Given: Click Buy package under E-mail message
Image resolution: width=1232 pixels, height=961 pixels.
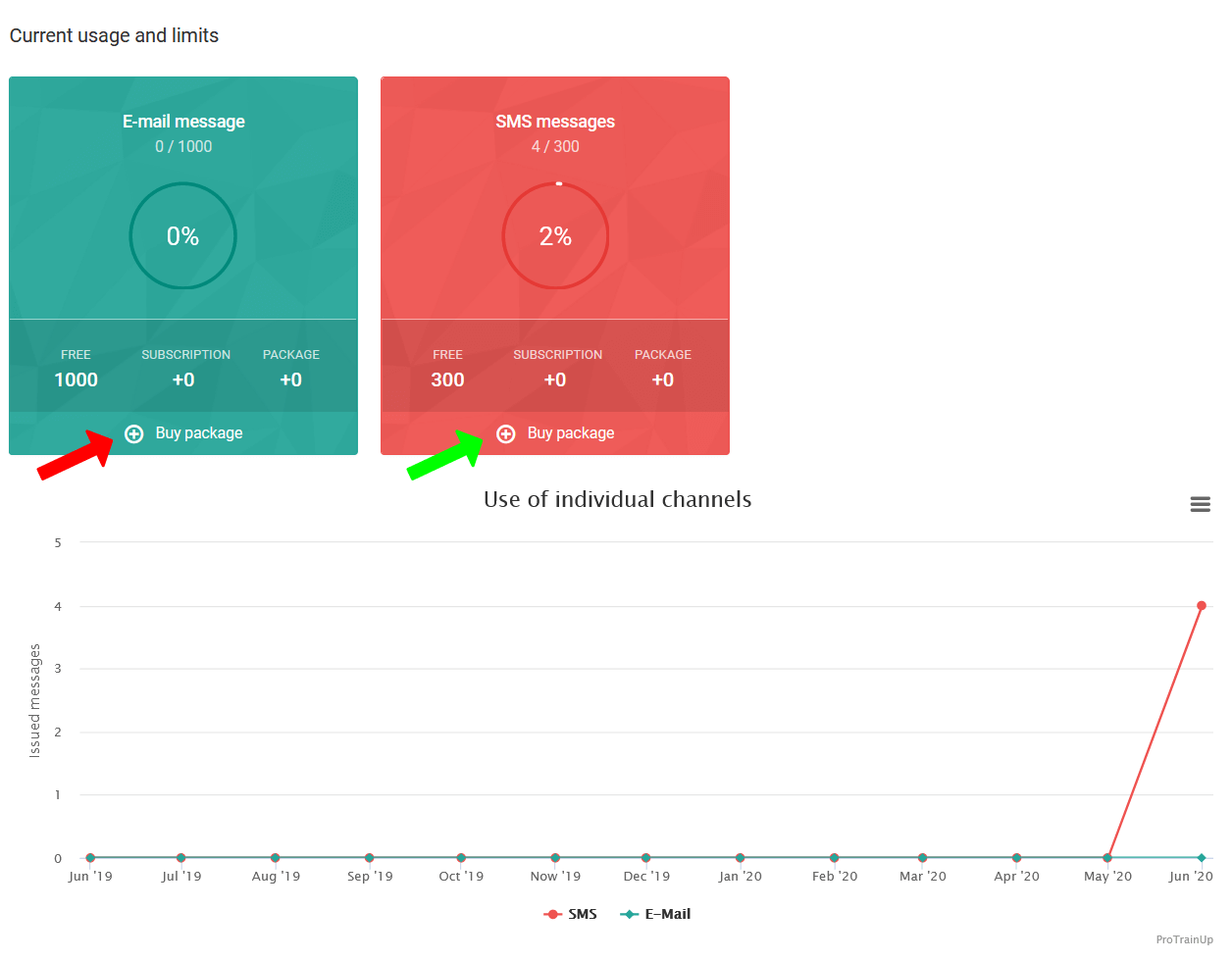Looking at the screenshot, I should 199,433.
